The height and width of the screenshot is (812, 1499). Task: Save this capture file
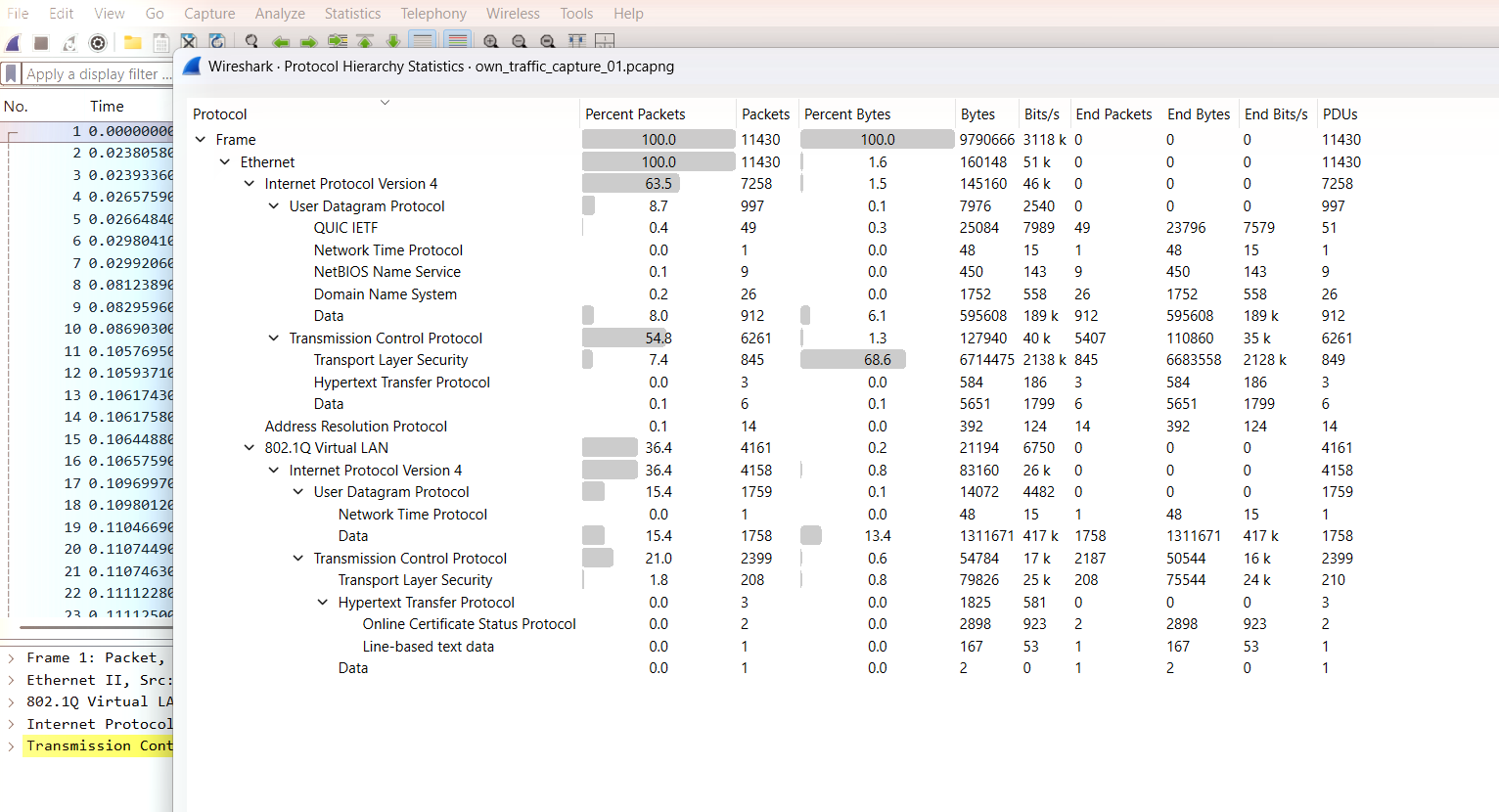point(161,42)
